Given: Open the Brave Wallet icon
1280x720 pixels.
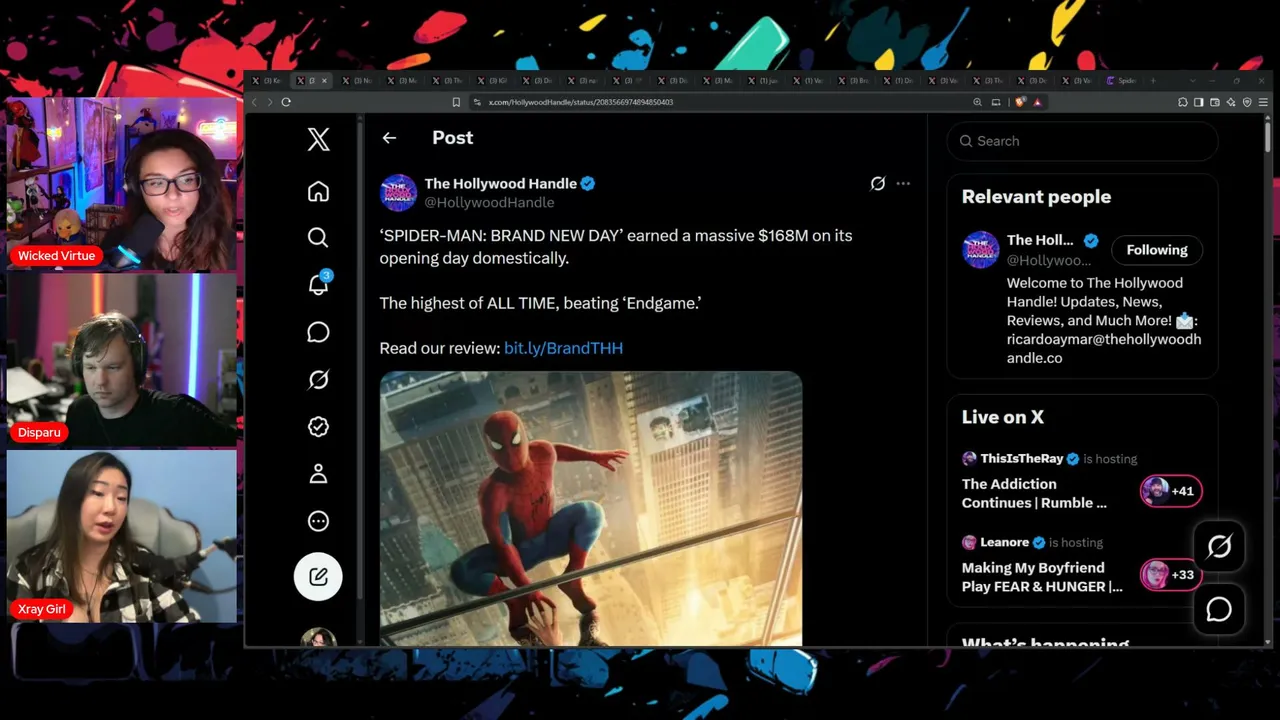Looking at the screenshot, I should 1215,102.
